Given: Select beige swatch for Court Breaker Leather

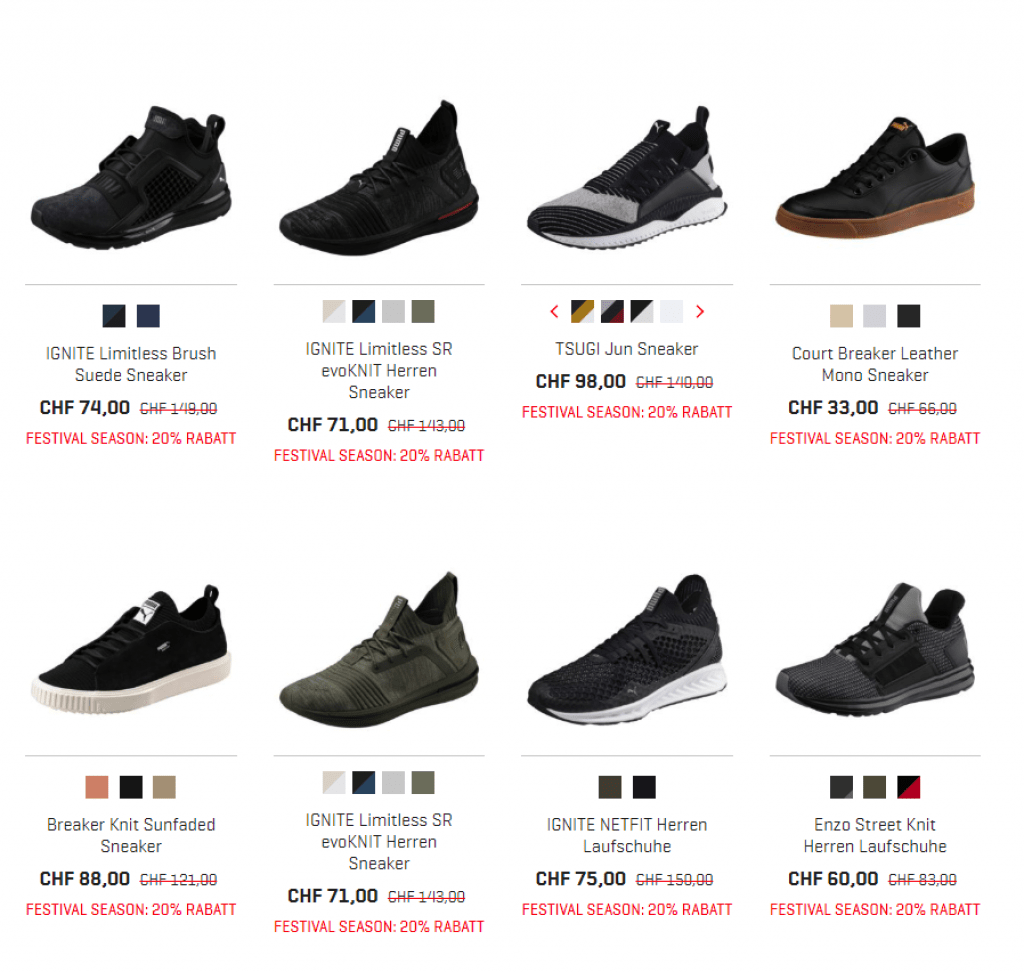Looking at the screenshot, I should tap(840, 316).
